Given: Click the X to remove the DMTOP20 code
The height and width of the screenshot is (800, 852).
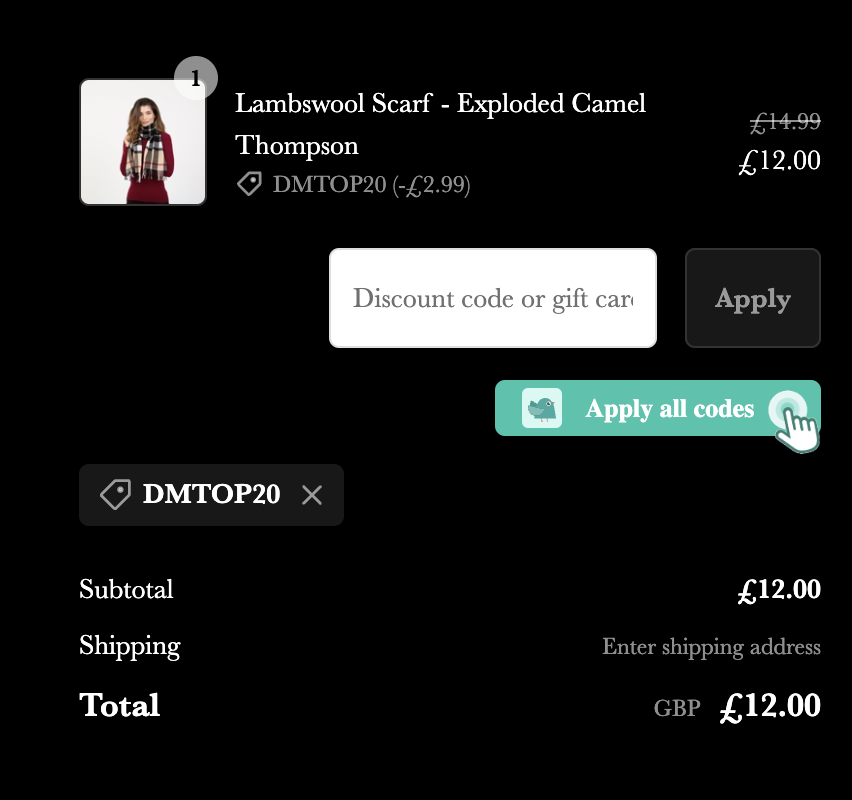Looking at the screenshot, I should coord(311,494).
